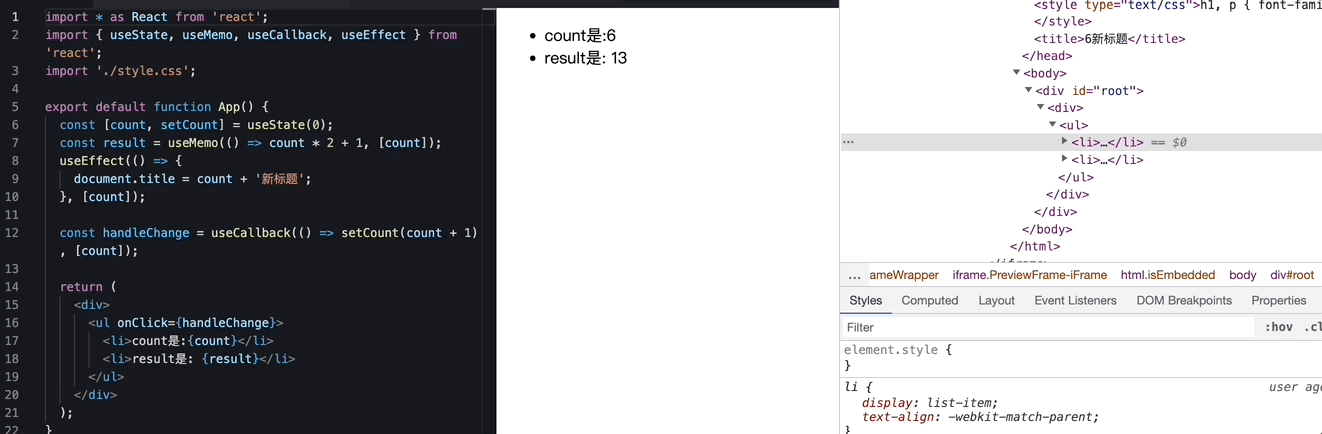Select the body breadcrumb item

pos(1243,275)
